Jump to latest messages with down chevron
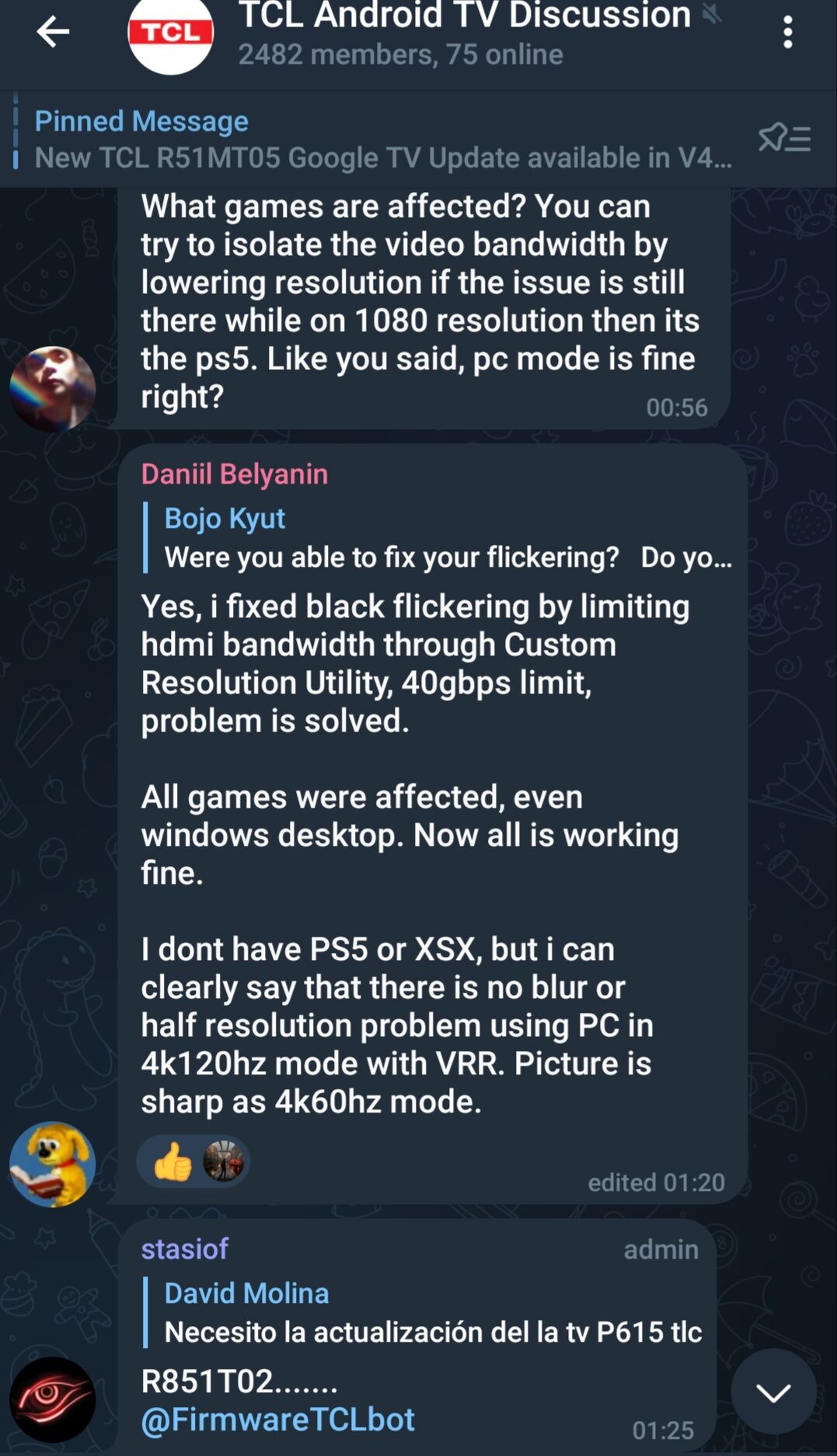The width and height of the screenshot is (837, 1456). tap(773, 1392)
